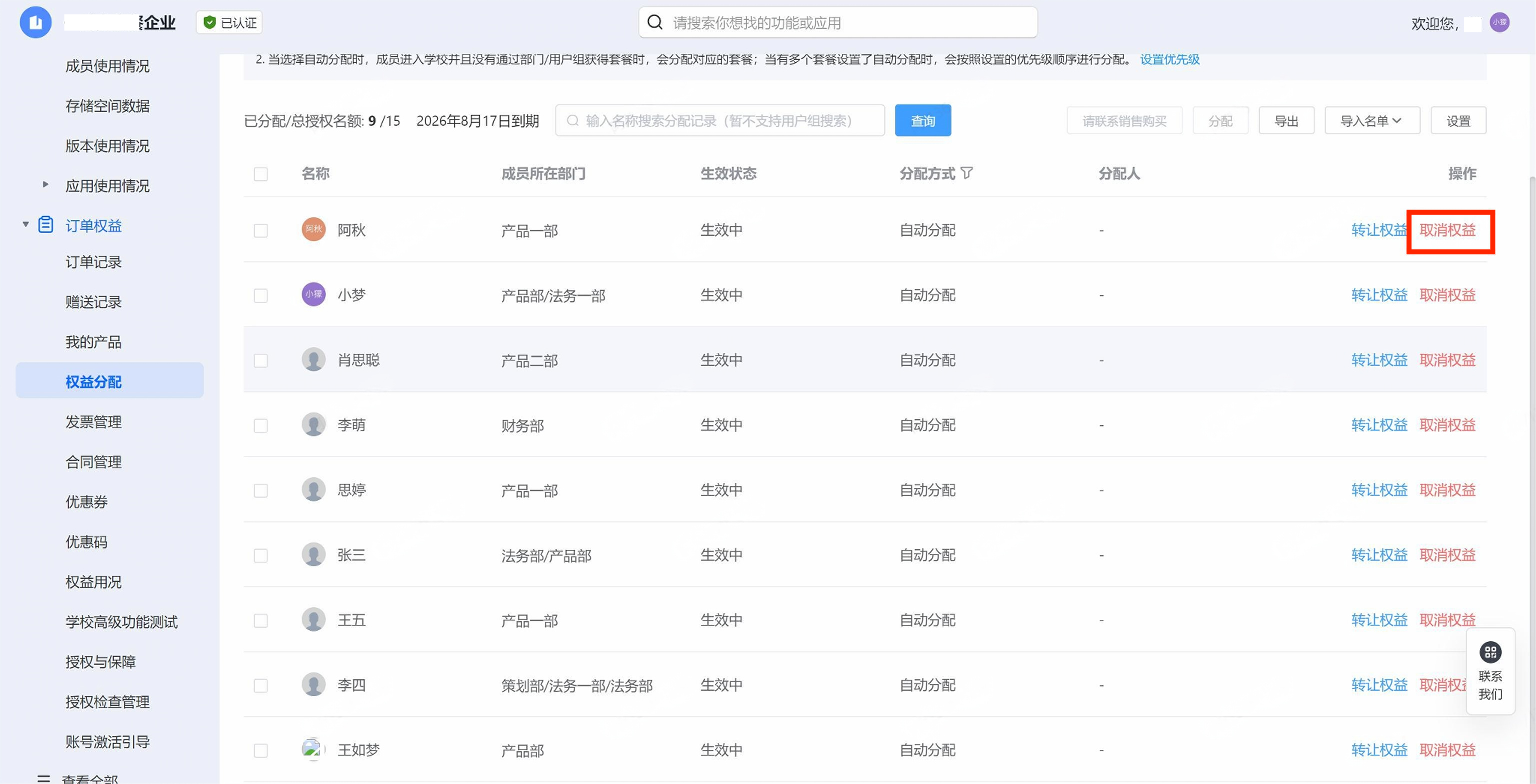
Task: Tick the checkbox for 肖思聪 row
Action: [x=260, y=360]
